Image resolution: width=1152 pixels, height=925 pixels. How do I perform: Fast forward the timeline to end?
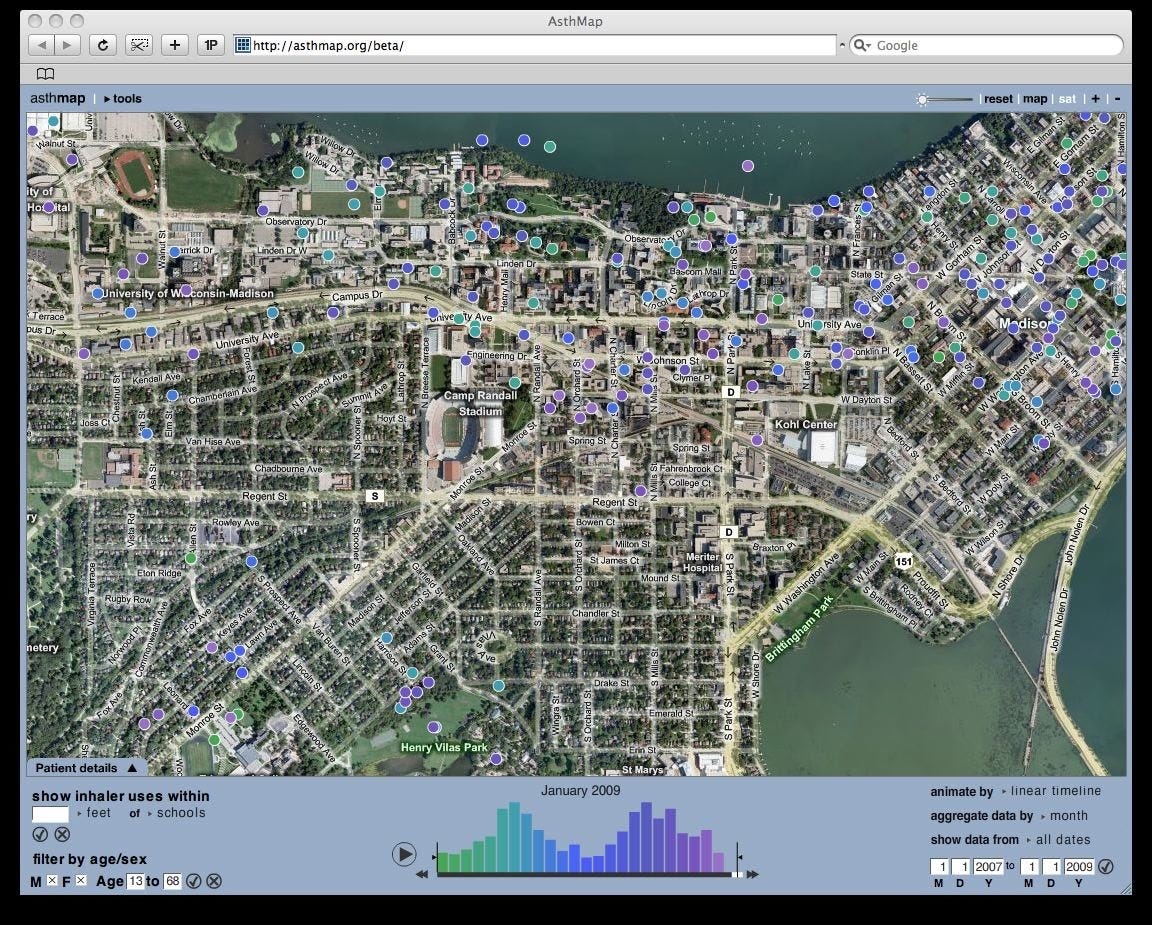753,874
